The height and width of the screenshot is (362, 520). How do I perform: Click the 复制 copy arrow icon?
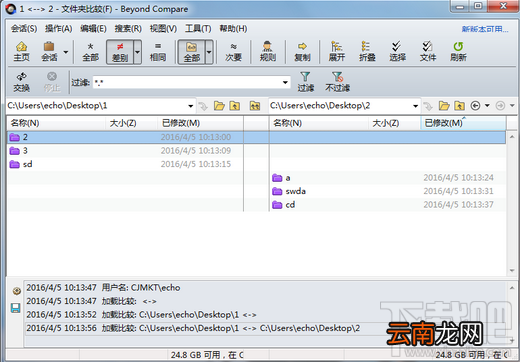pyautogui.click(x=302, y=52)
